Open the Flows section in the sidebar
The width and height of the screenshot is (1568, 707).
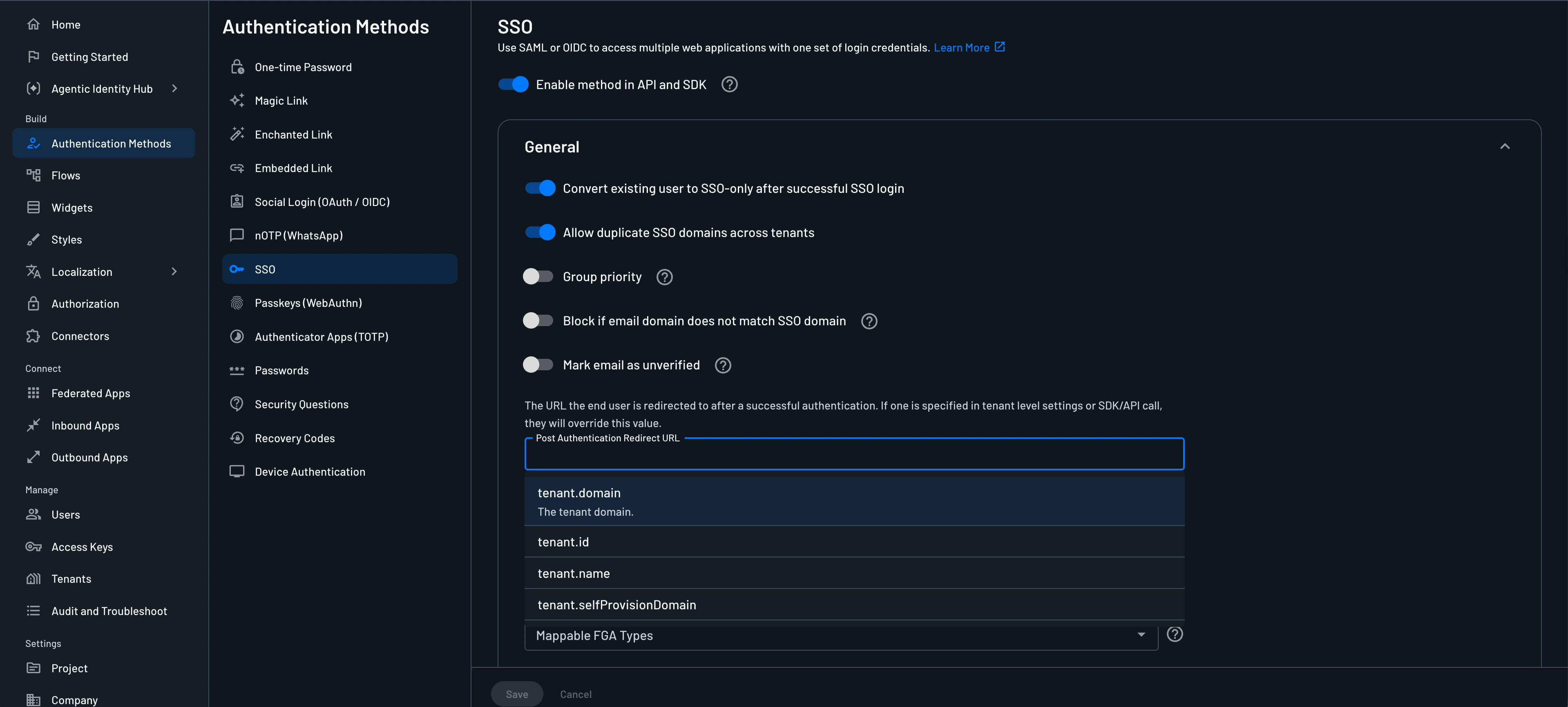tap(65, 175)
